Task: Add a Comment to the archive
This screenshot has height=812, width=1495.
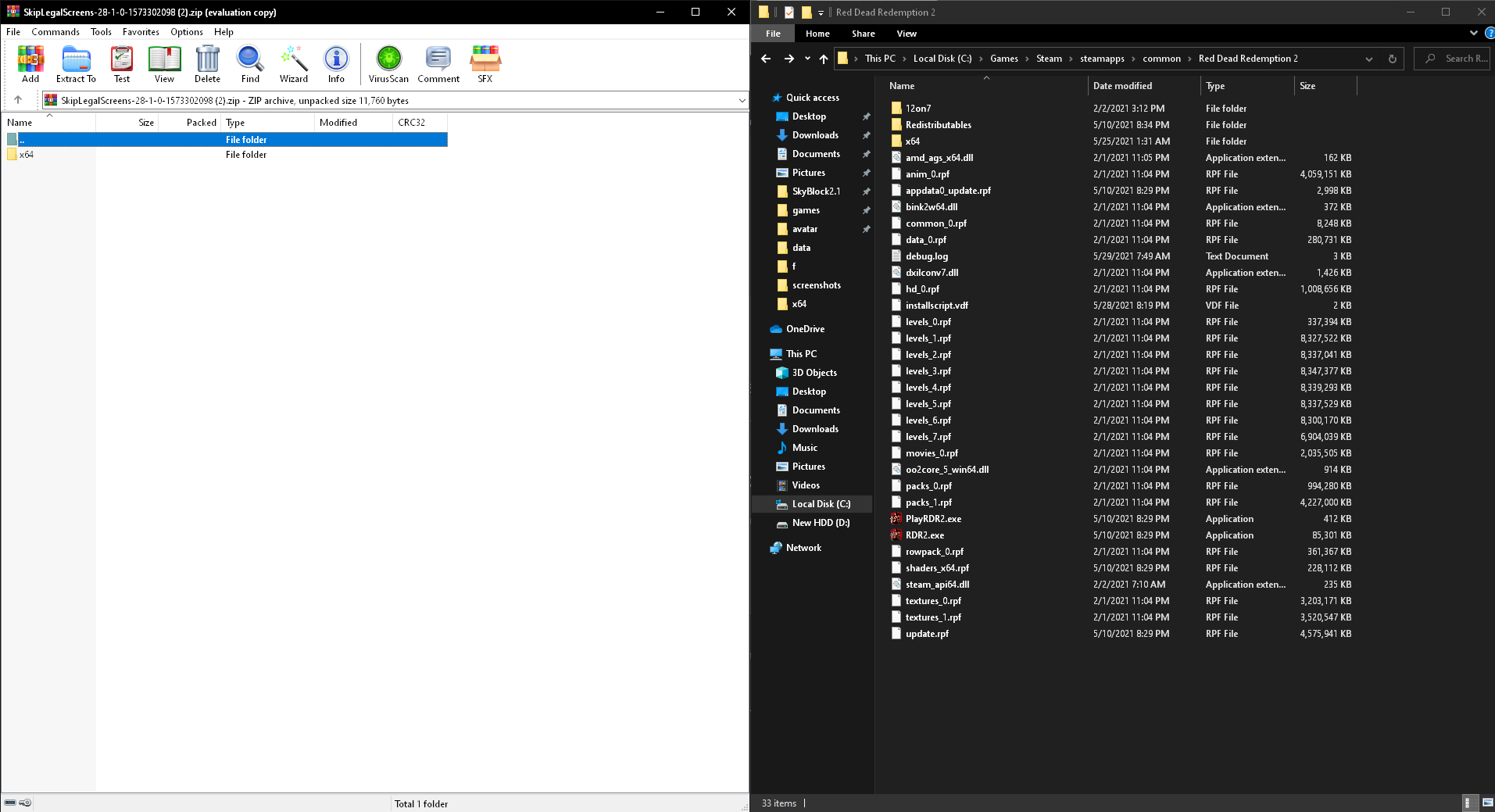Action: click(438, 63)
